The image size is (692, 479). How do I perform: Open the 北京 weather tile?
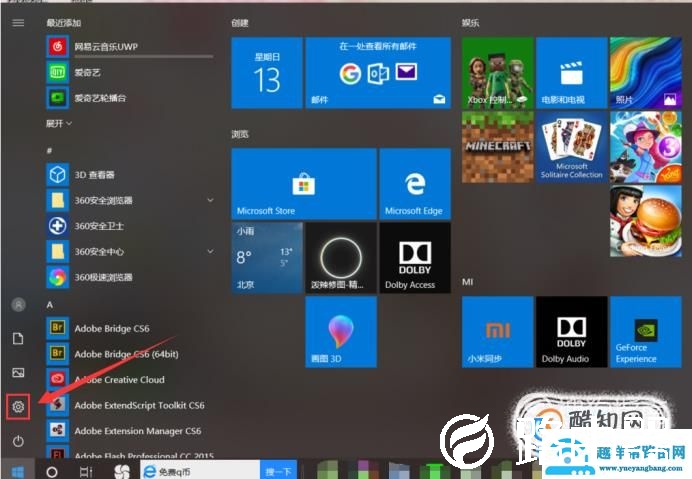267,257
